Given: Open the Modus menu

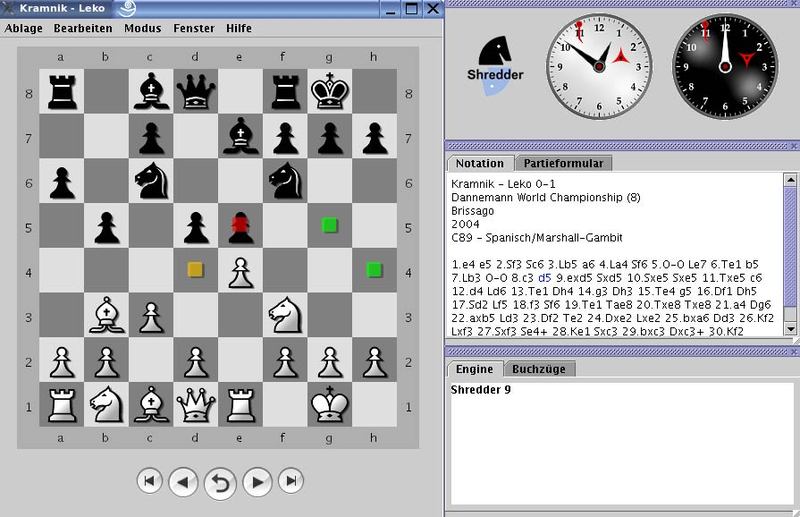Looking at the screenshot, I should (x=142, y=28).
